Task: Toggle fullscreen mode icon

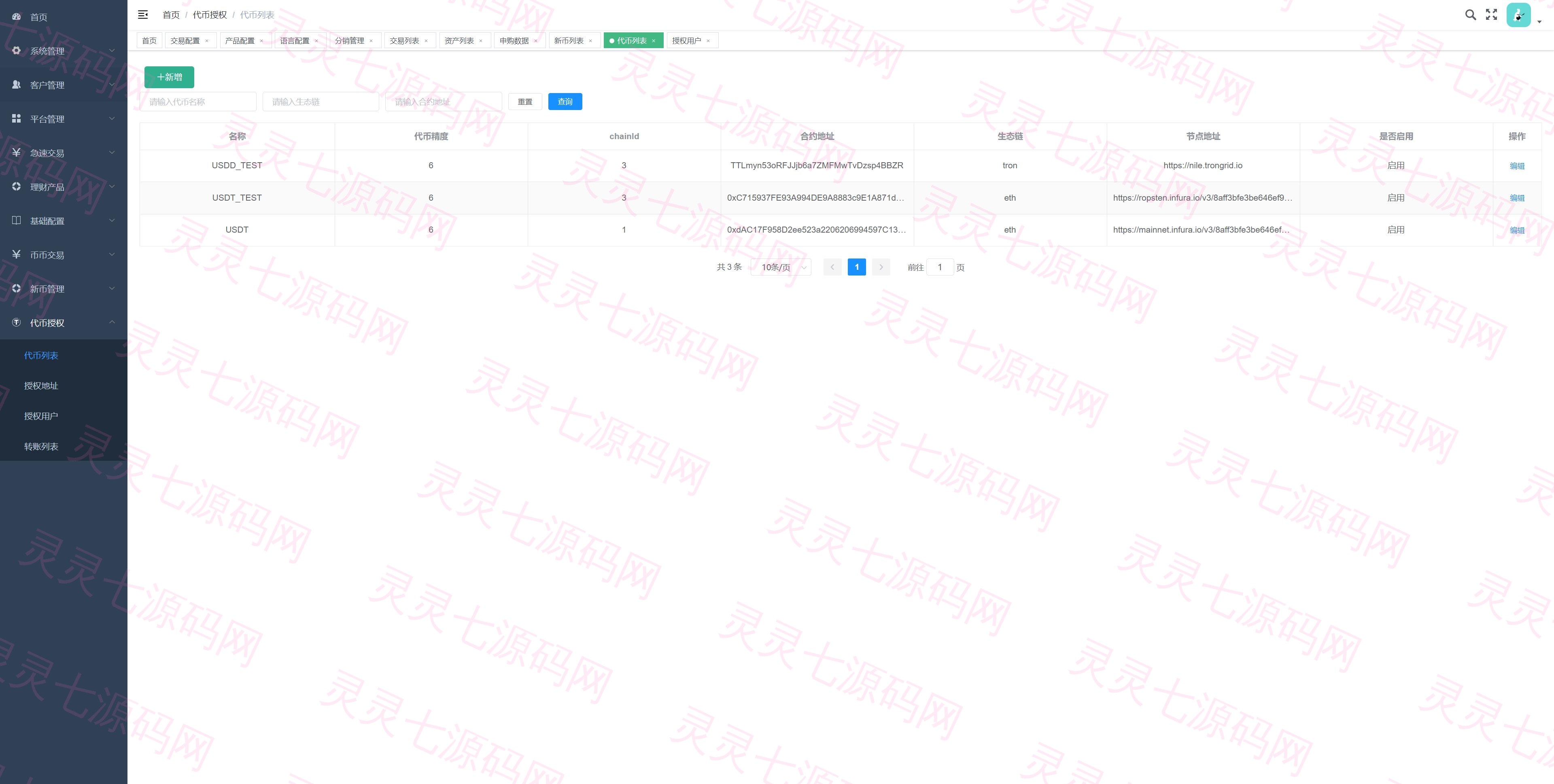Action: (x=1491, y=15)
